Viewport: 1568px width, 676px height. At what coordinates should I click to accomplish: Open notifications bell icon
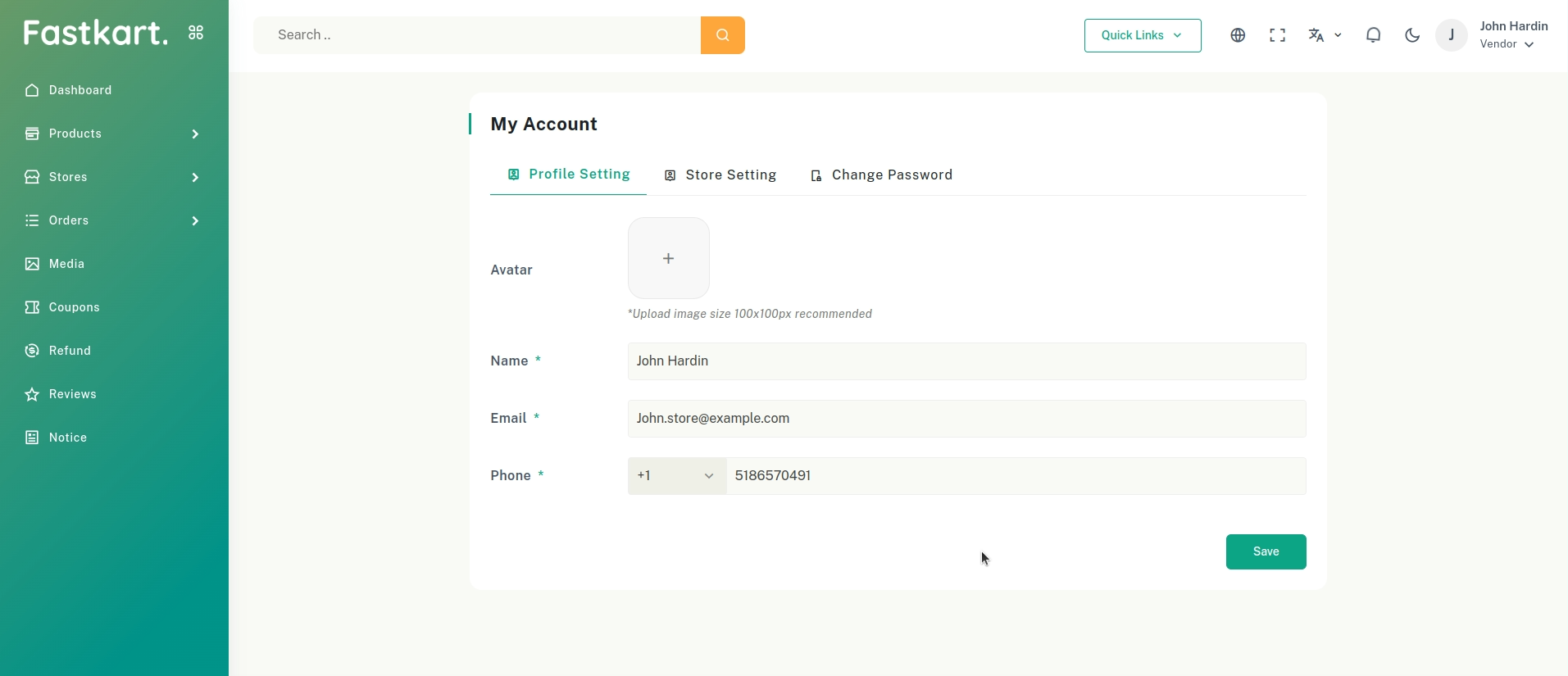point(1373,35)
